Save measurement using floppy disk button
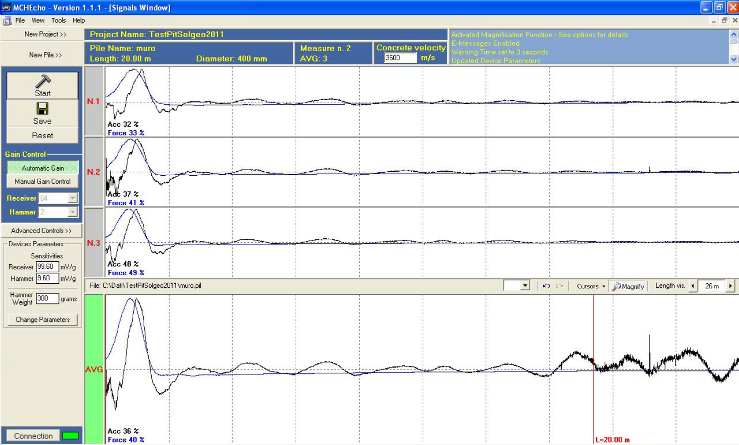Screen dimensions: 739x445 click(x=42, y=113)
